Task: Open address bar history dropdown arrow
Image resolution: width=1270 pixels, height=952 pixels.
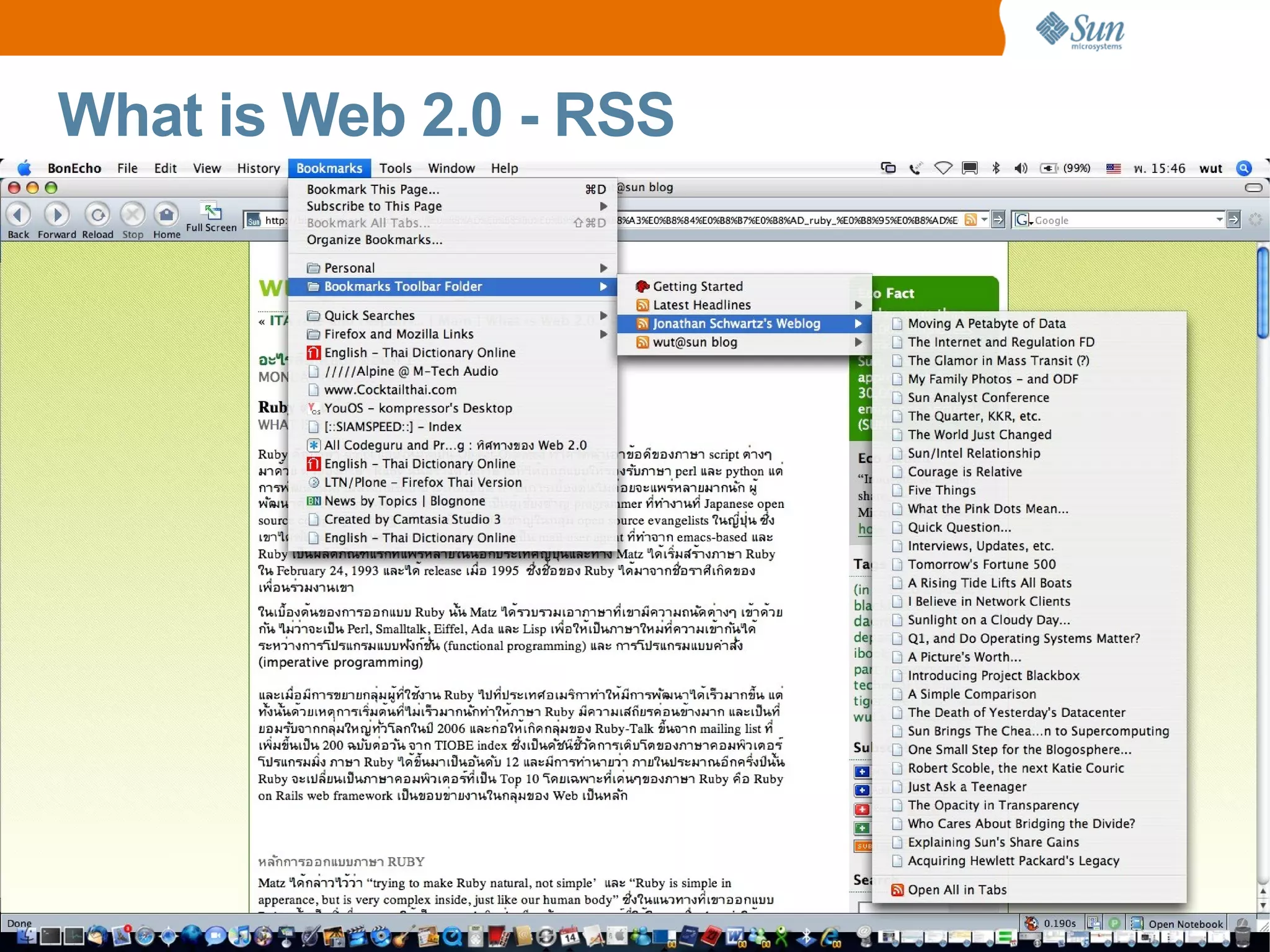Action: tap(984, 220)
